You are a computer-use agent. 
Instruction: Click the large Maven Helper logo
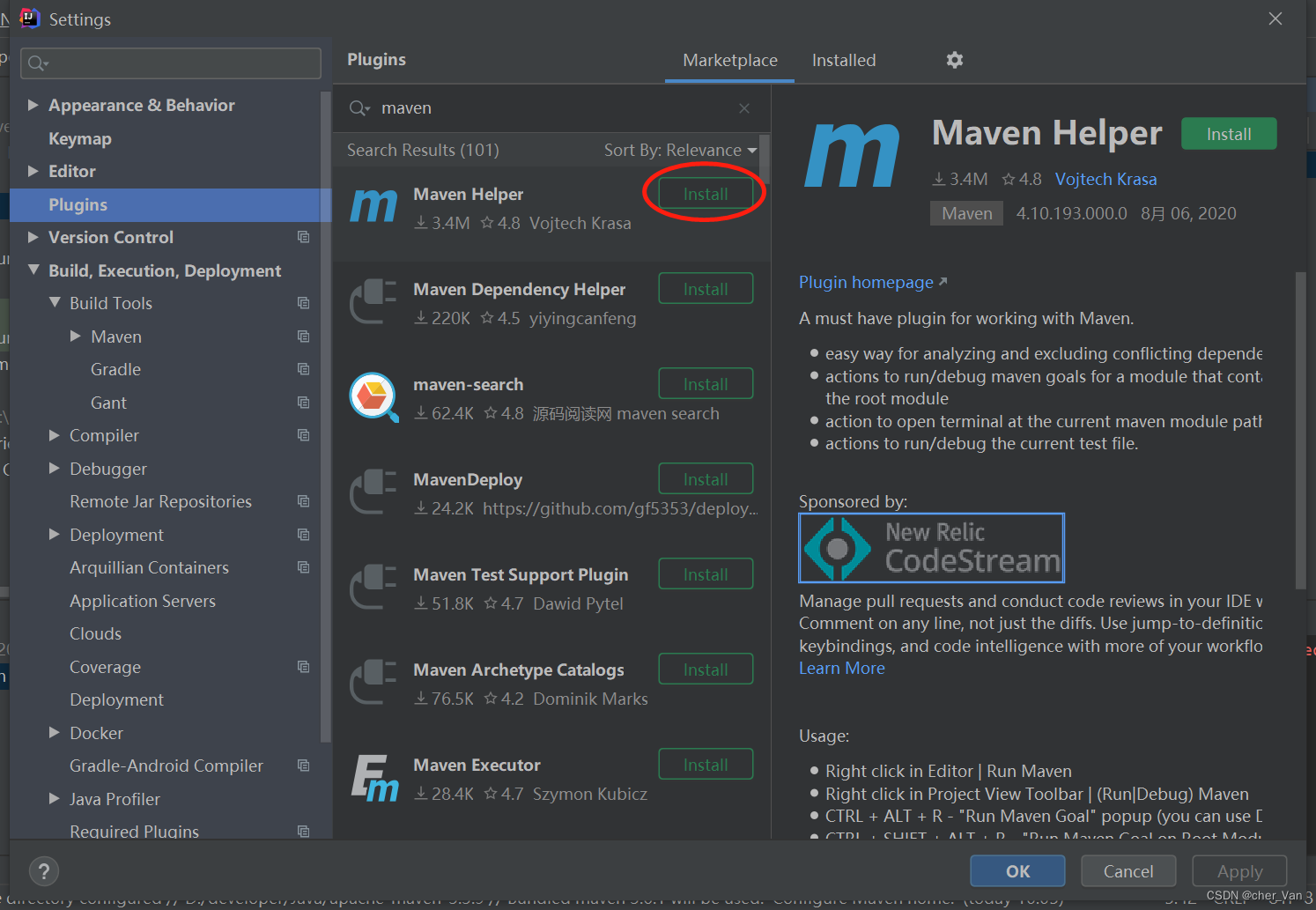(852, 155)
